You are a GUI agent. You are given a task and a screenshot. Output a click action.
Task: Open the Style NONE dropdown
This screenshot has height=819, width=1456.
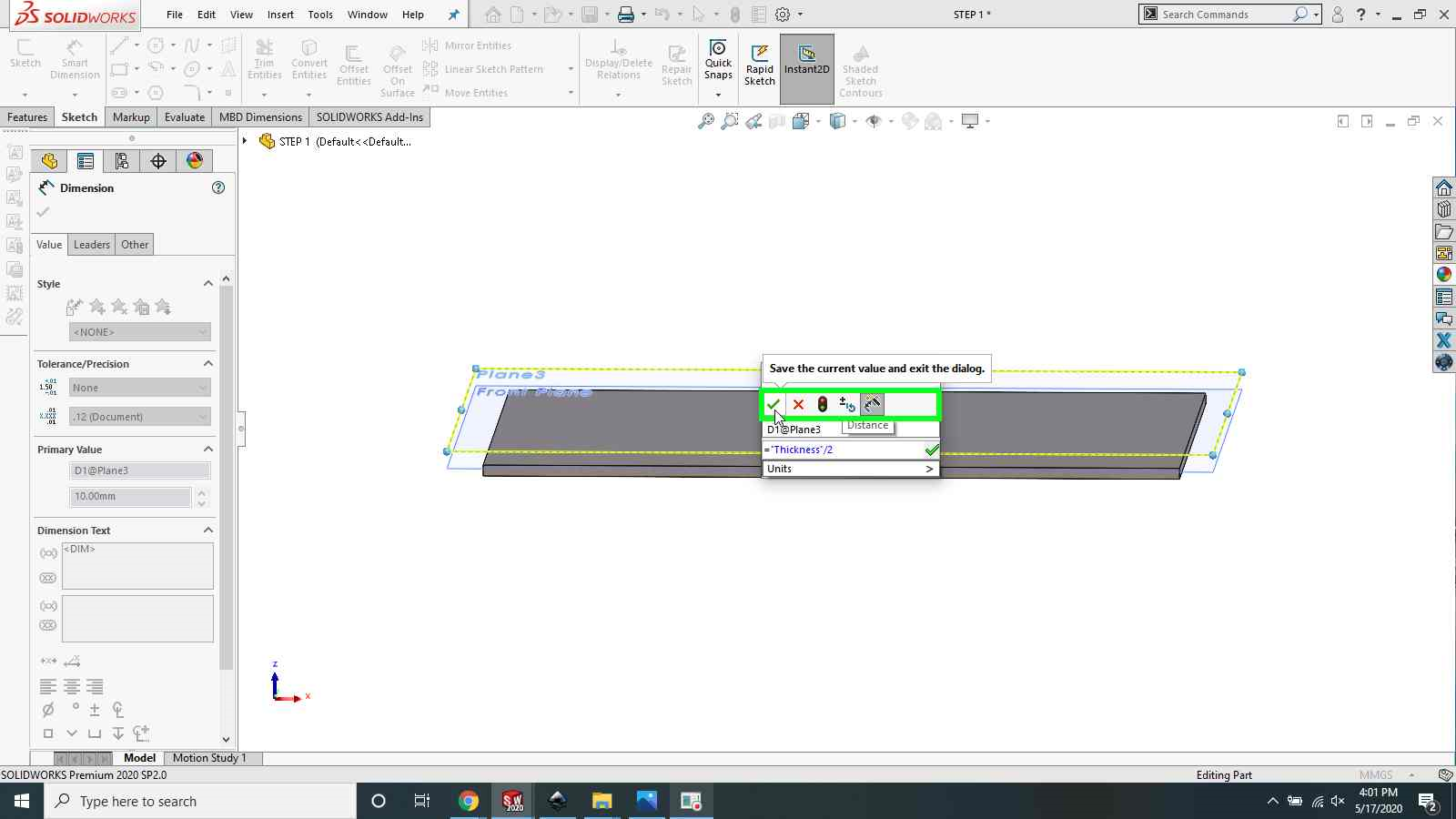(x=139, y=332)
